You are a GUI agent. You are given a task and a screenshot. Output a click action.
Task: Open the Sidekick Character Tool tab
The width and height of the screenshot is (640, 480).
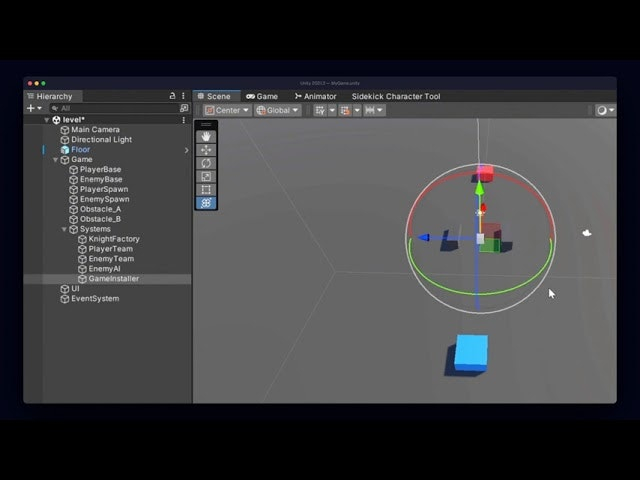point(396,96)
